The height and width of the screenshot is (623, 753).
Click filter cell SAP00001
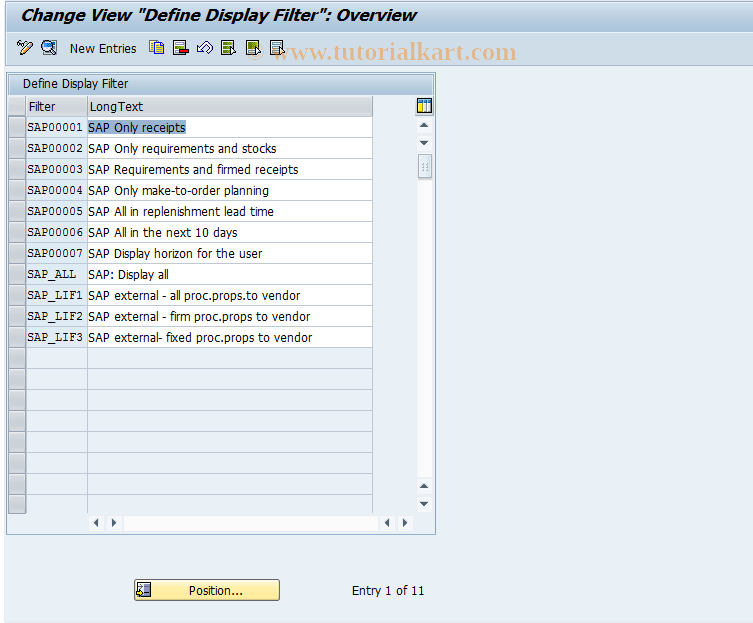[x=57, y=127]
